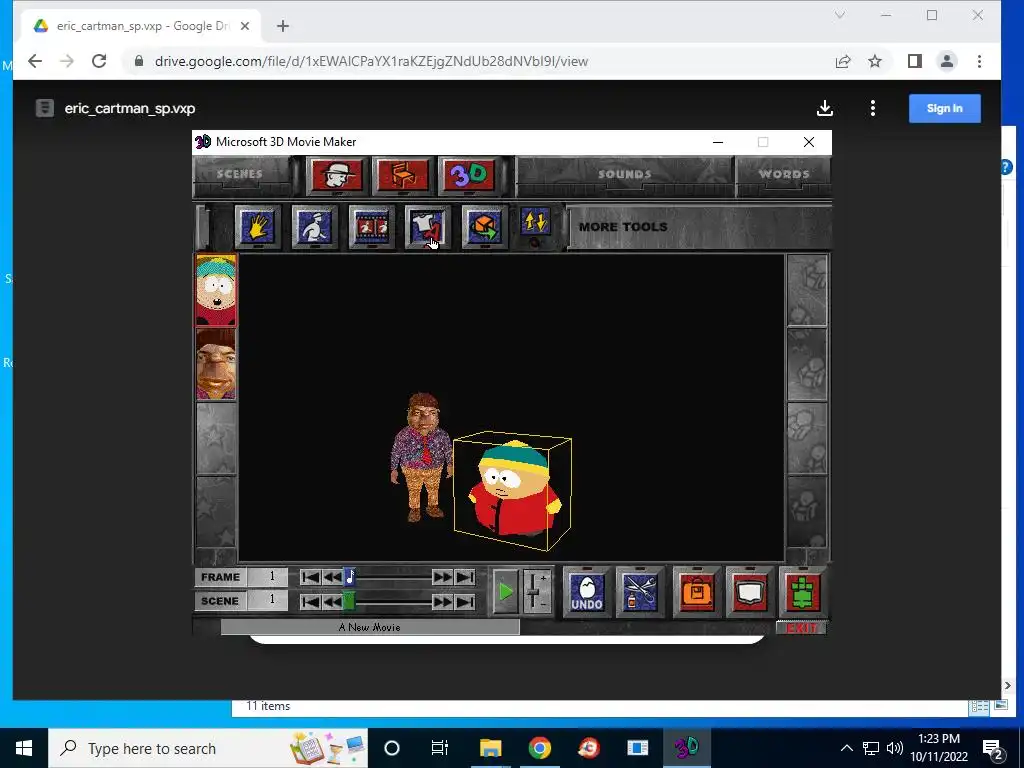Open File Explorer from taskbar
Screen dimensions: 1024x768
pos(490,748)
